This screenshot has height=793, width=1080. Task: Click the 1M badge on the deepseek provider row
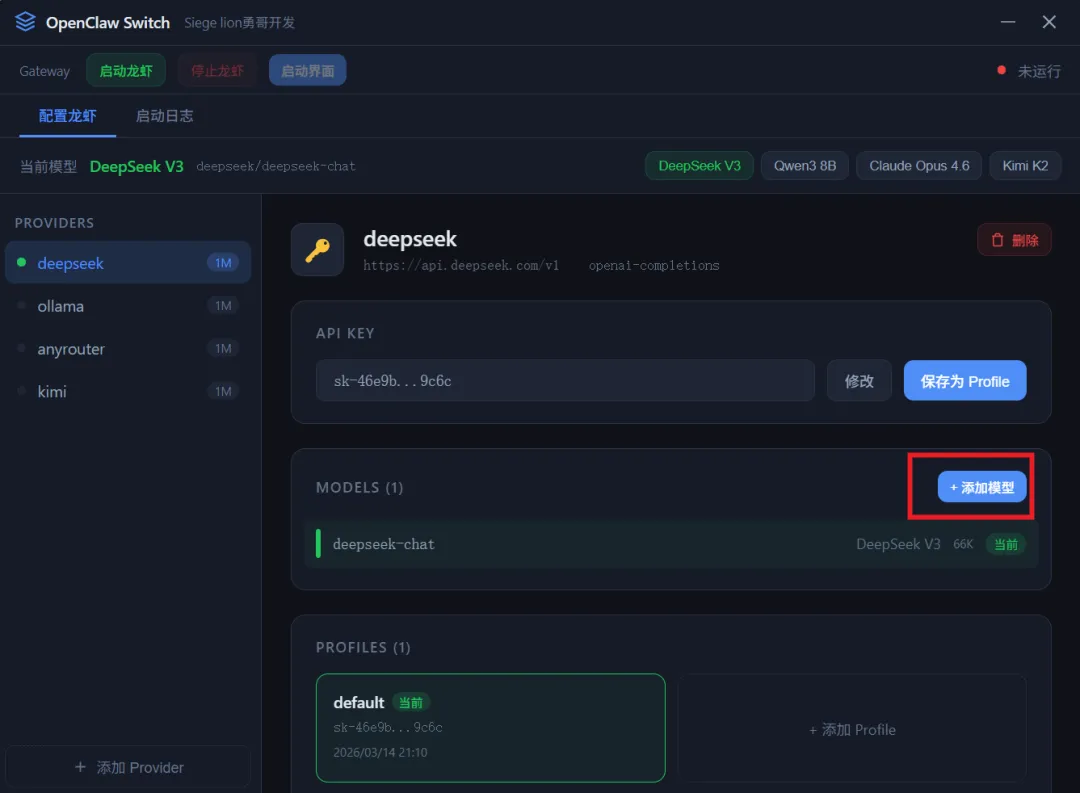[222, 262]
